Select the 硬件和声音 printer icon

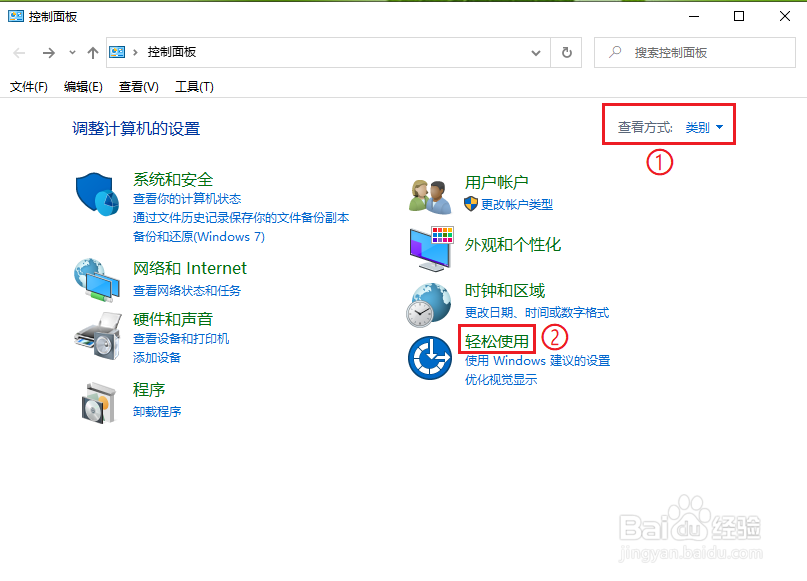pyautogui.click(x=95, y=334)
